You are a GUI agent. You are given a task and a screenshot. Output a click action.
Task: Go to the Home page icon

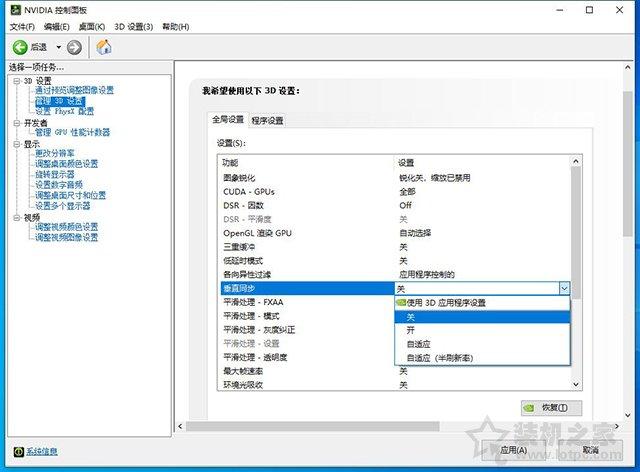click(104, 47)
